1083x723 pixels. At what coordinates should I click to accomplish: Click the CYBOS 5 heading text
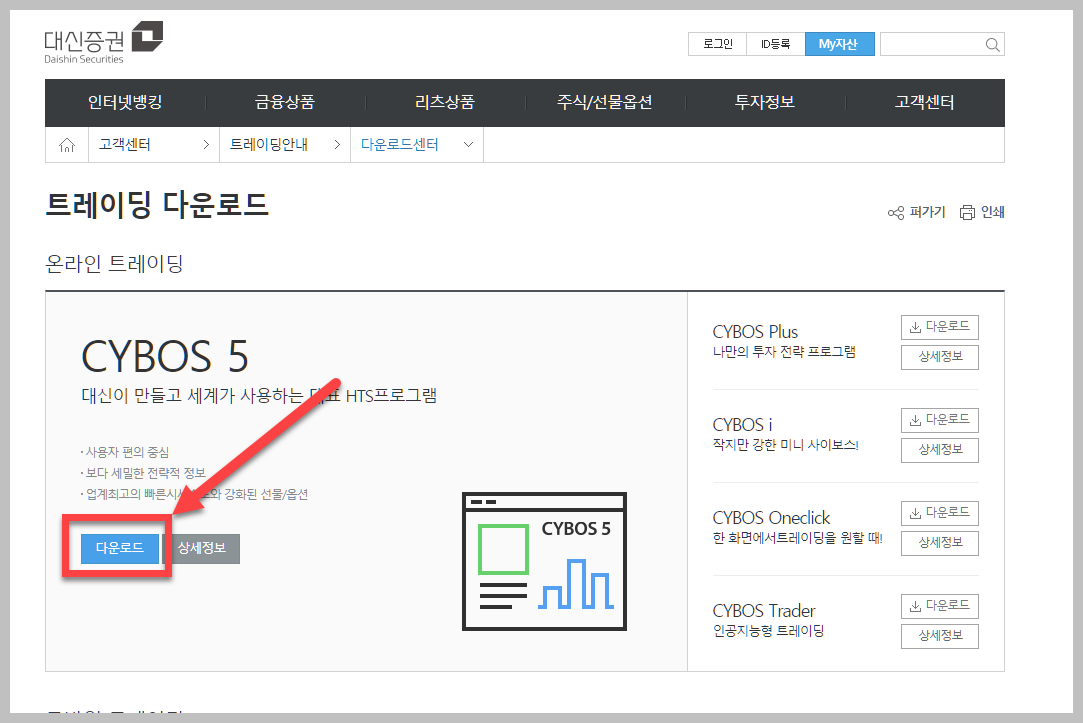pyautogui.click(x=164, y=356)
